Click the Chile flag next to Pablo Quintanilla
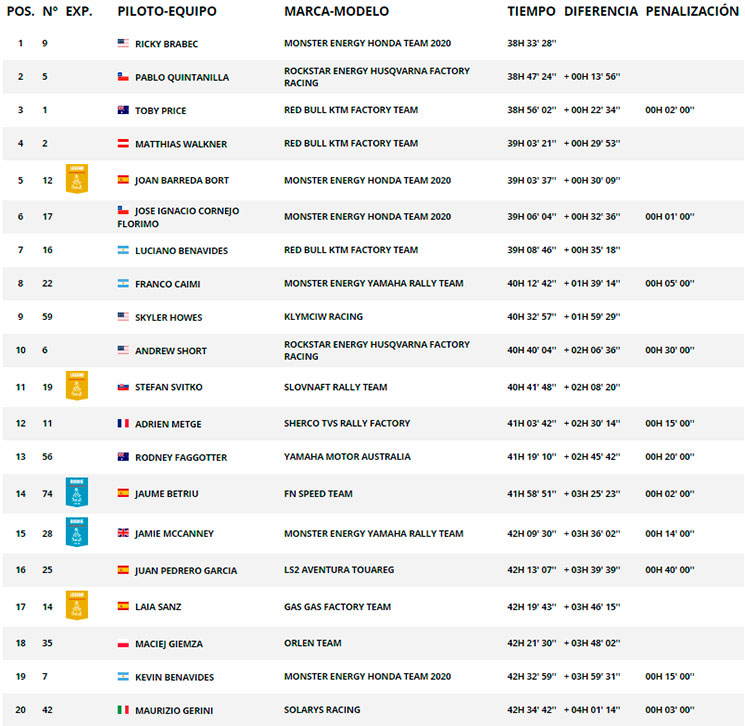The height and width of the screenshot is (726, 745). [123, 76]
